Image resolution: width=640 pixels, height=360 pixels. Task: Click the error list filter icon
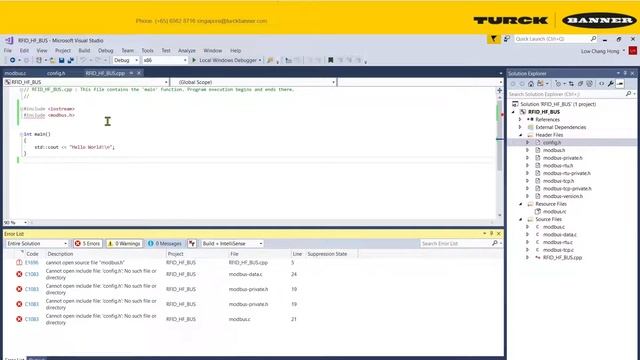click(192, 244)
